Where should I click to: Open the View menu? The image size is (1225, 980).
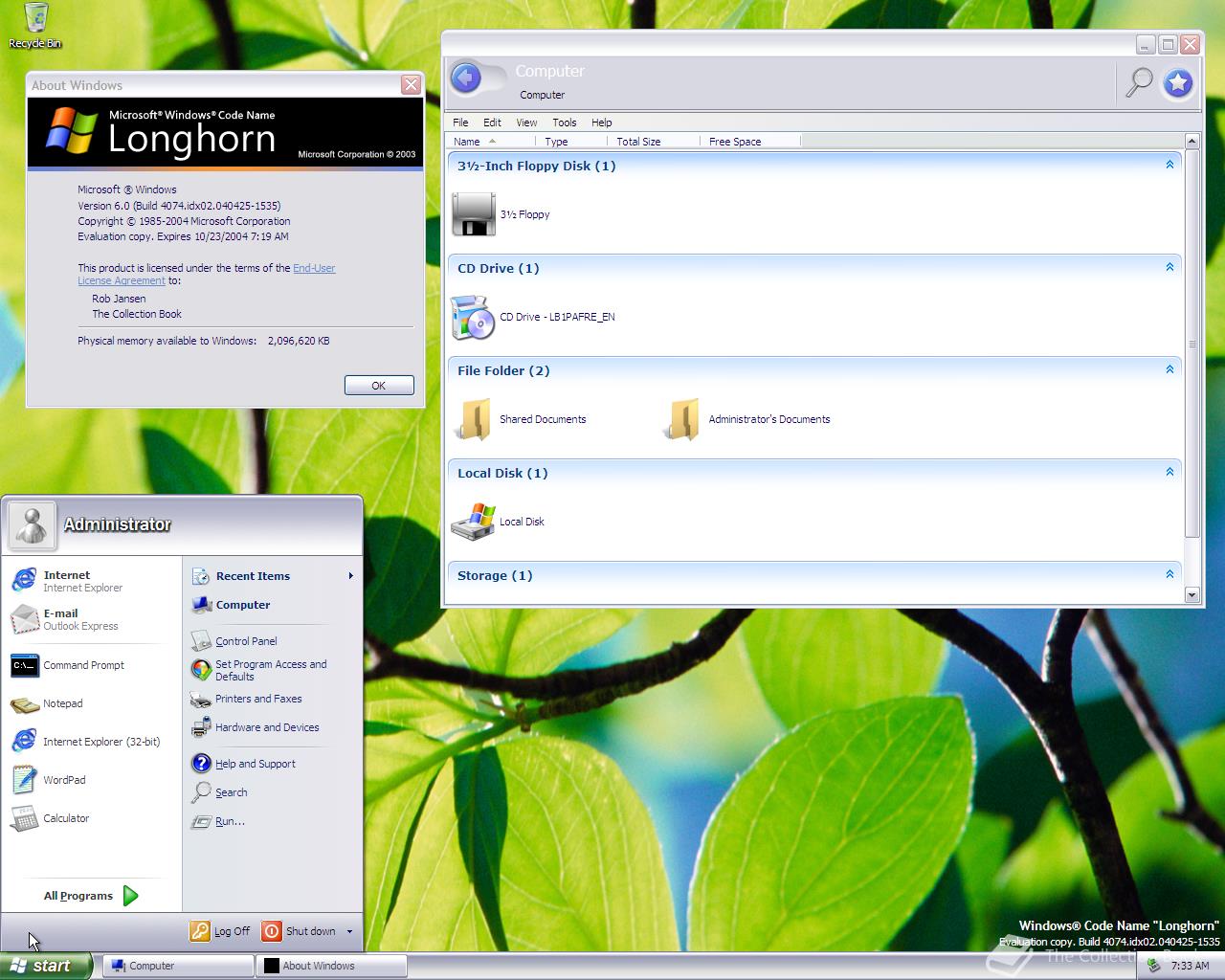coord(526,122)
